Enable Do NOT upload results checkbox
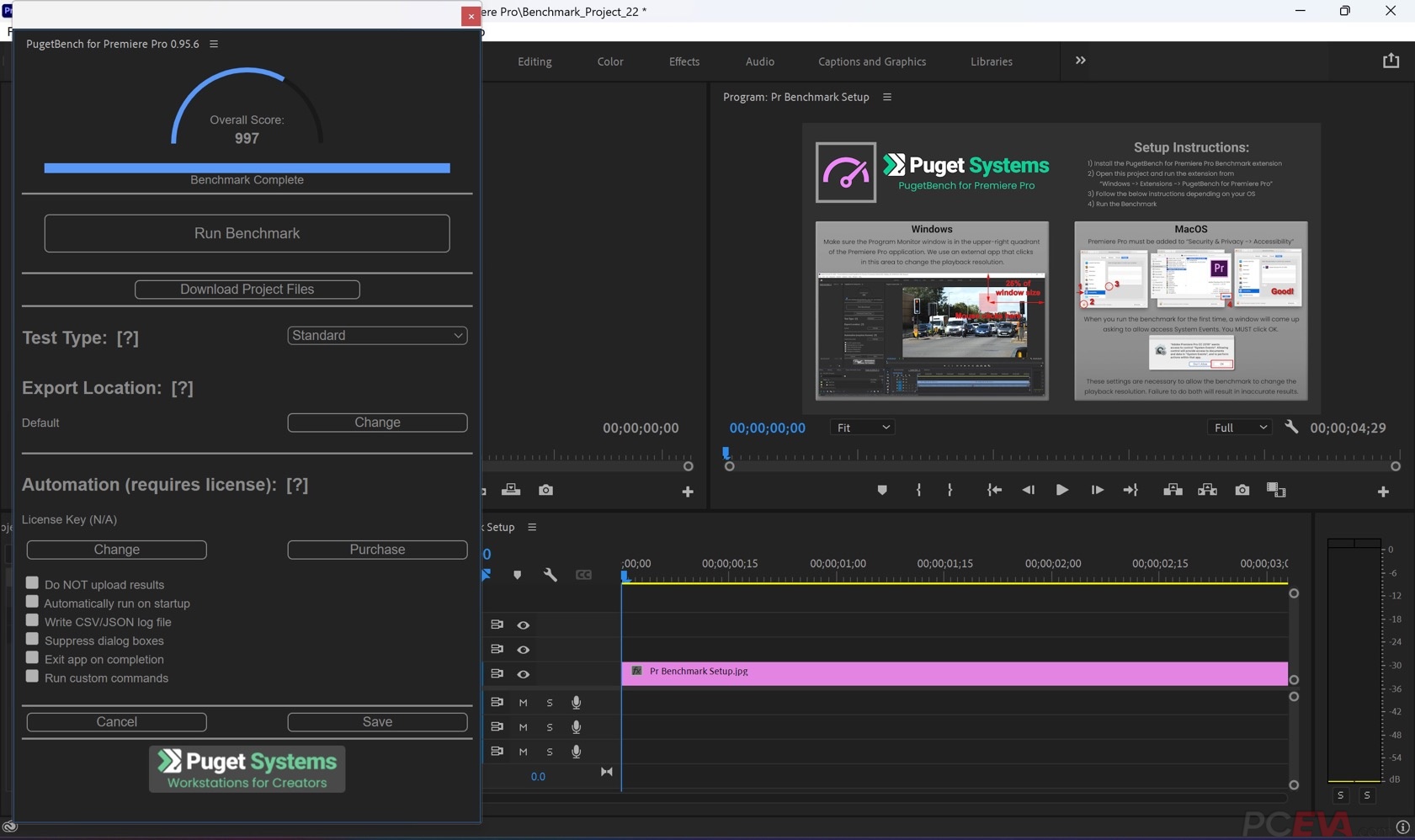The height and width of the screenshot is (840, 1415). pyautogui.click(x=32, y=583)
